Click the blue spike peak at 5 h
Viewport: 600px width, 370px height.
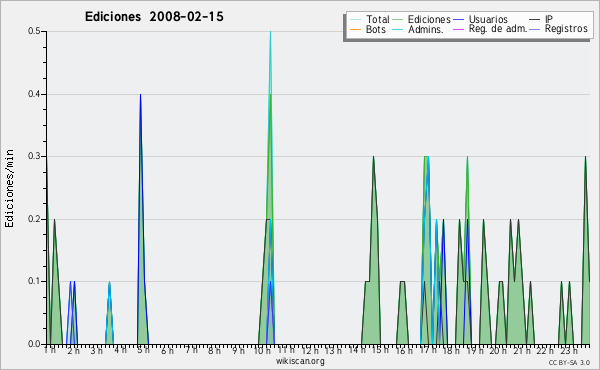[x=140, y=95]
